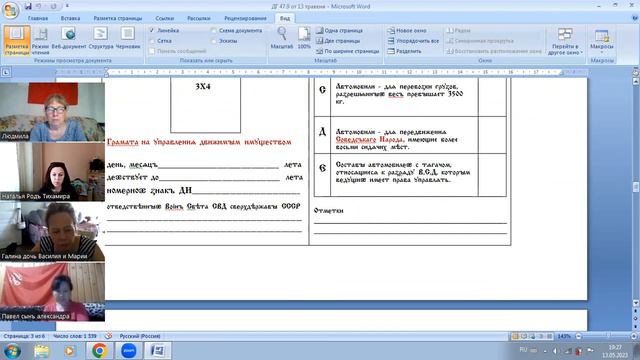Click the vertical scrollbar thumb
The height and width of the screenshot is (360, 640).
(x=636, y=187)
